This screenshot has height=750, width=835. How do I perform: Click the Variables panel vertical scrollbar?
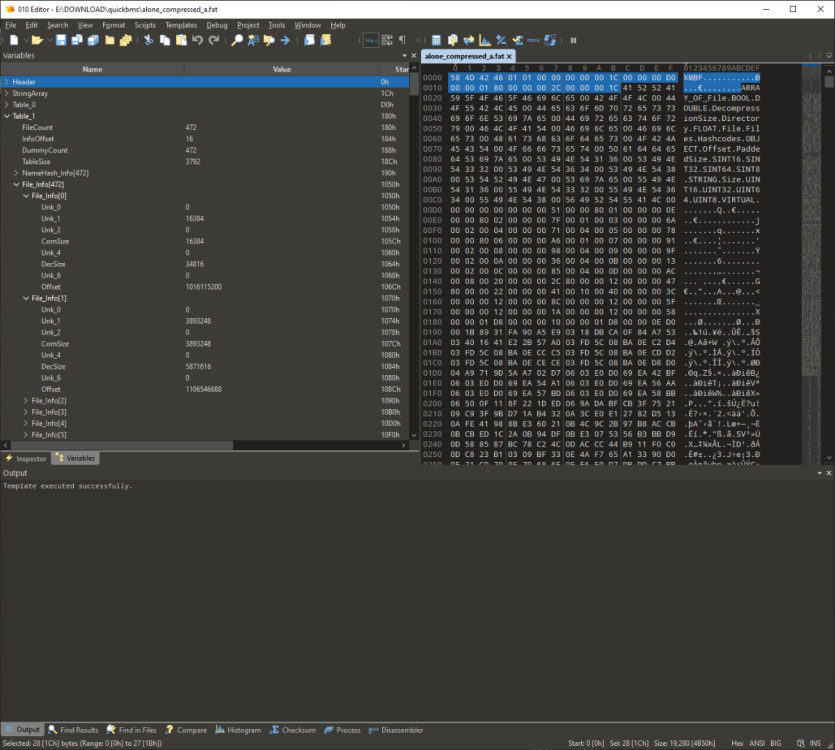tap(414, 250)
